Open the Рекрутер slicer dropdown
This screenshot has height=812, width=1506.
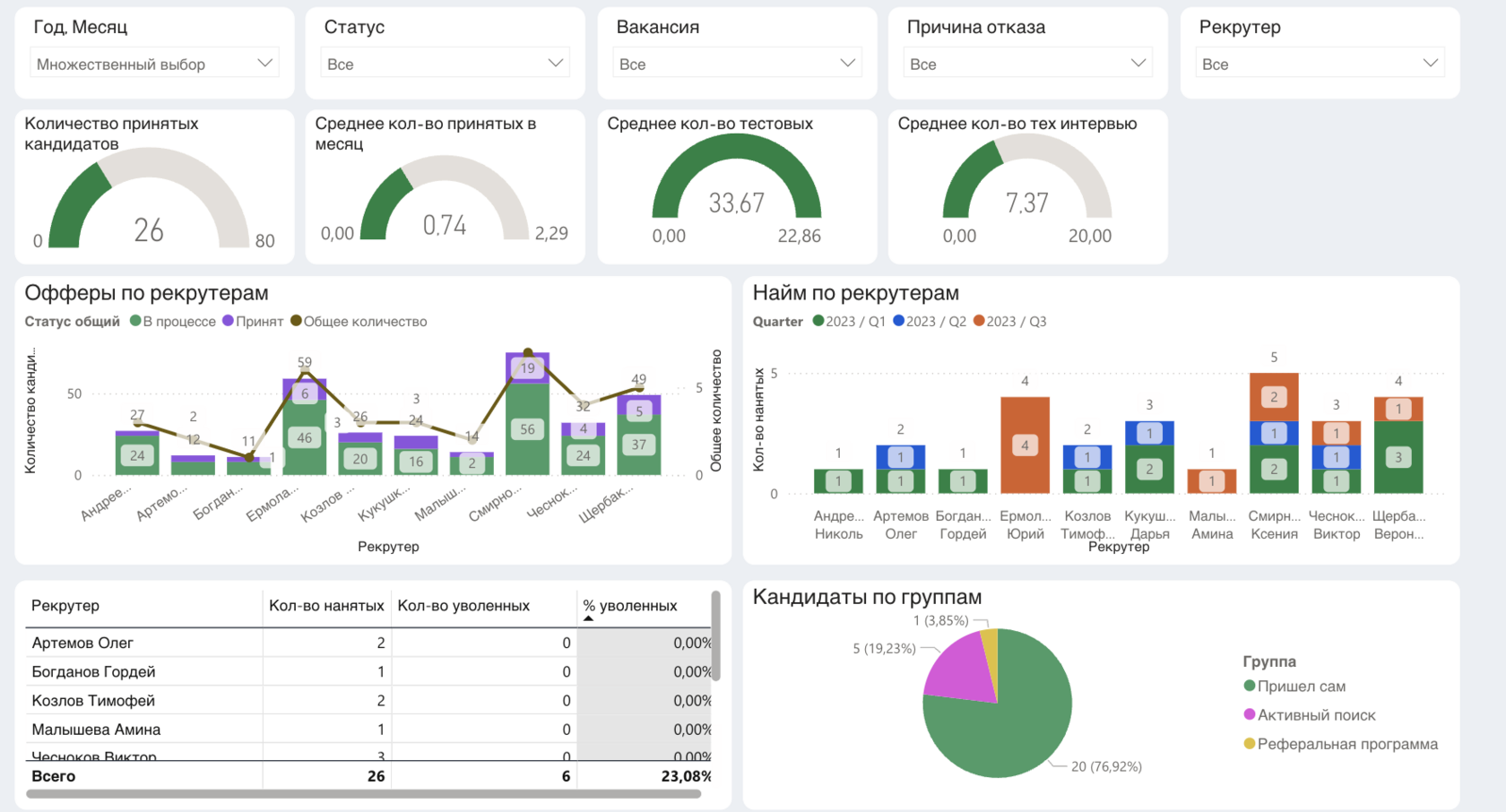click(1320, 64)
